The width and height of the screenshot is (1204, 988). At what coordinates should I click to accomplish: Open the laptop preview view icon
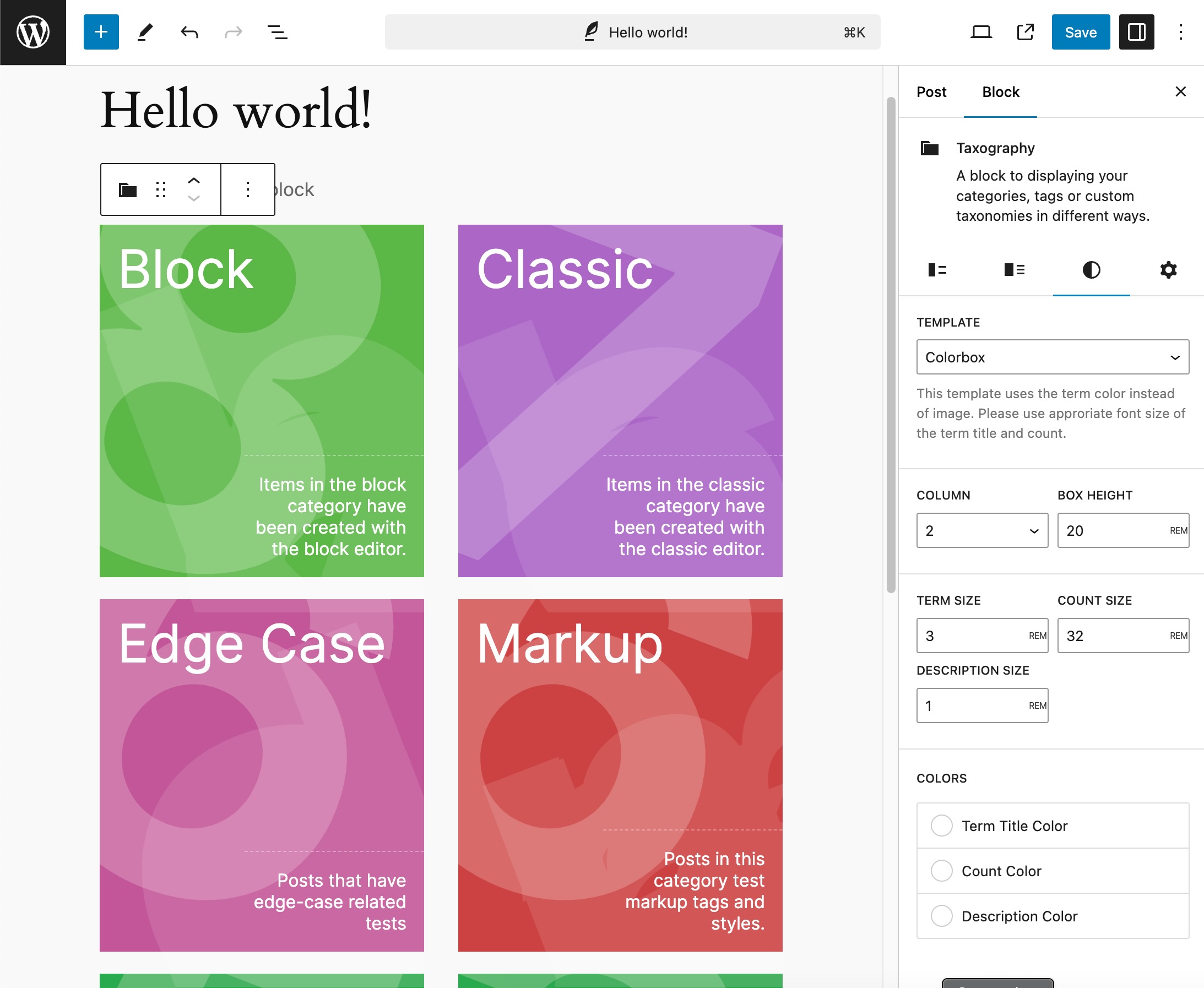point(981,32)
